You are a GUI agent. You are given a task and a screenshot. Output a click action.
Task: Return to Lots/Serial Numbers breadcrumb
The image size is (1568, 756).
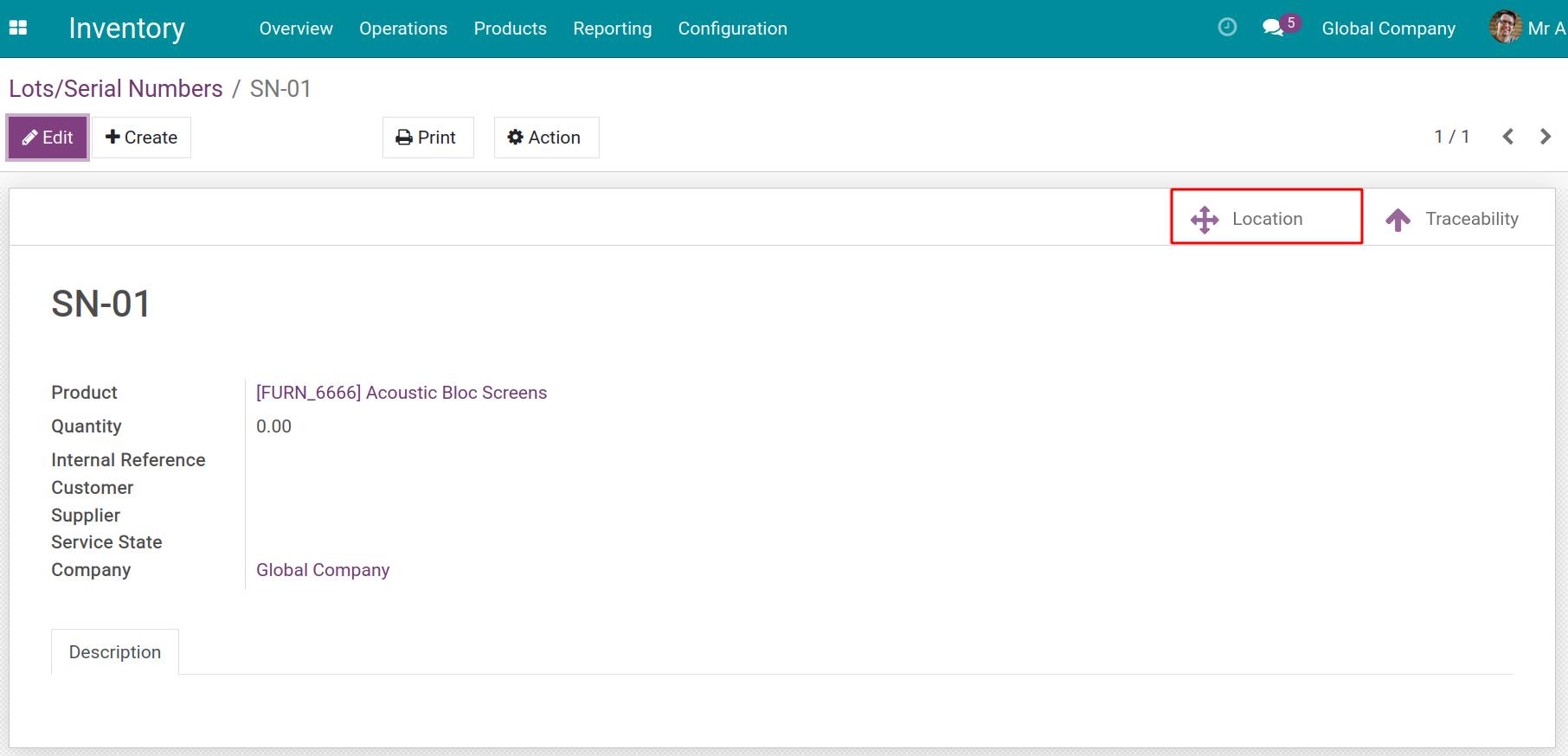click(116, 89)
